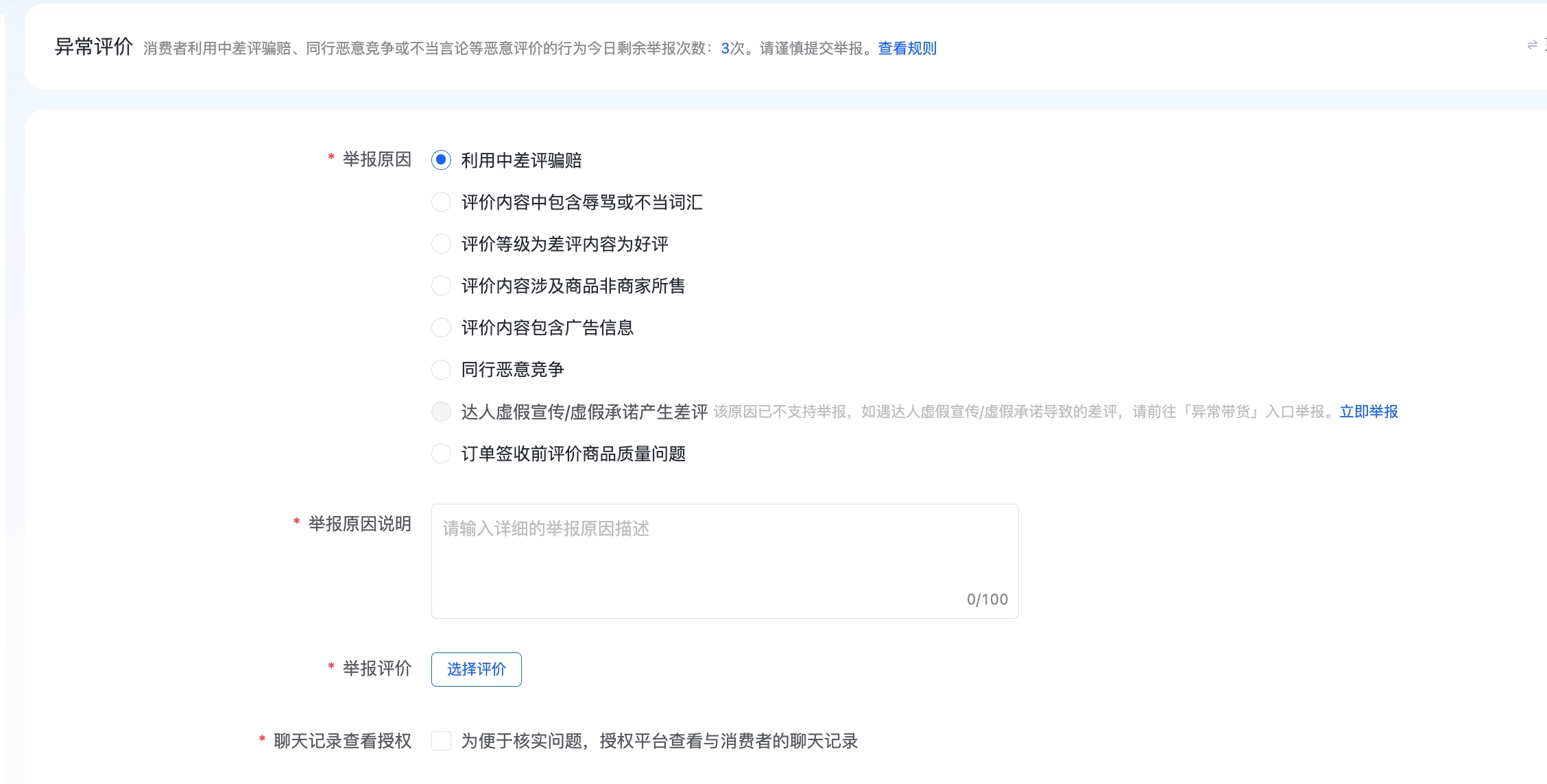This screenshot has height=784, width=1547.
Task: Pick the 评价内容涉及商品非商家所售 radio option
Action: click(441, 286)
